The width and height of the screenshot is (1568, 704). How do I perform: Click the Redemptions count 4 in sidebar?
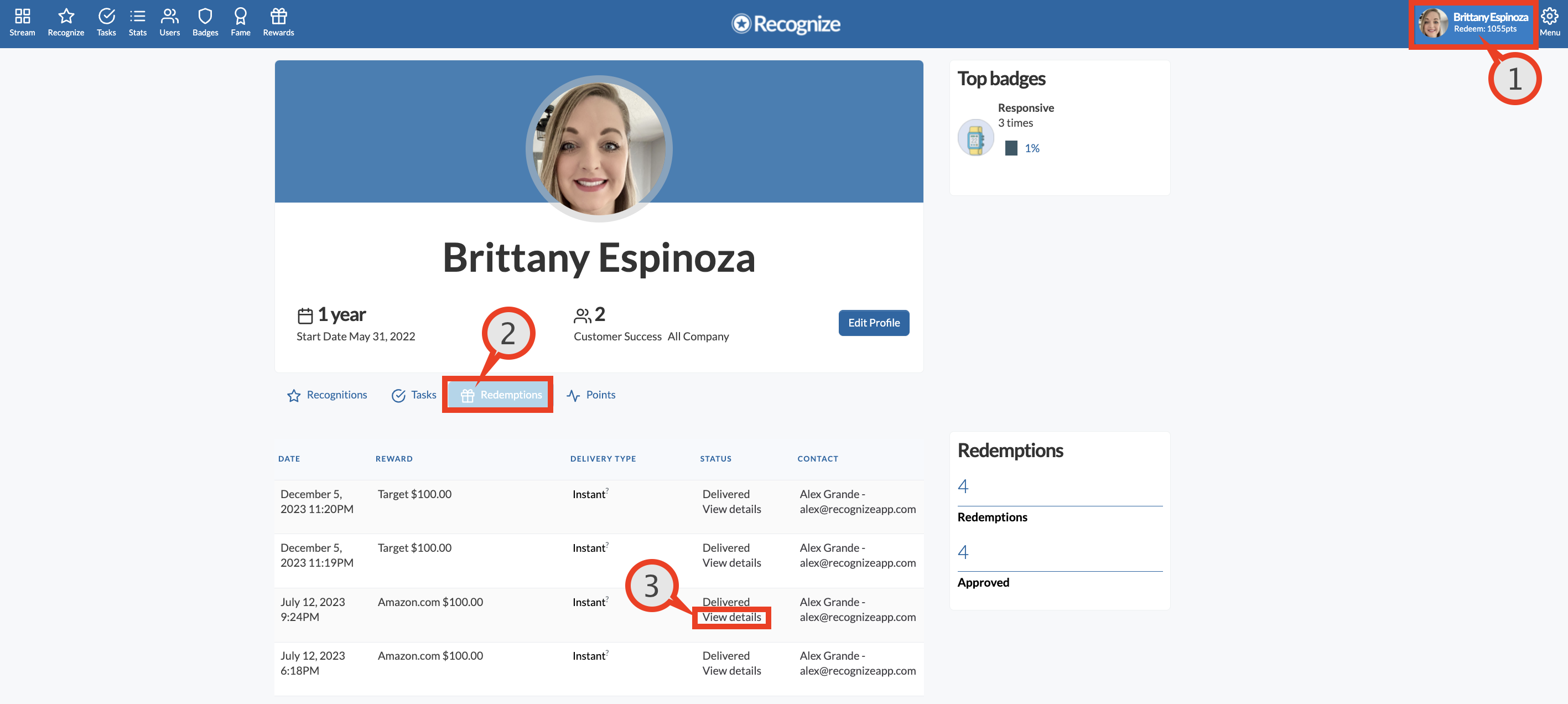(x=962, y=486)
